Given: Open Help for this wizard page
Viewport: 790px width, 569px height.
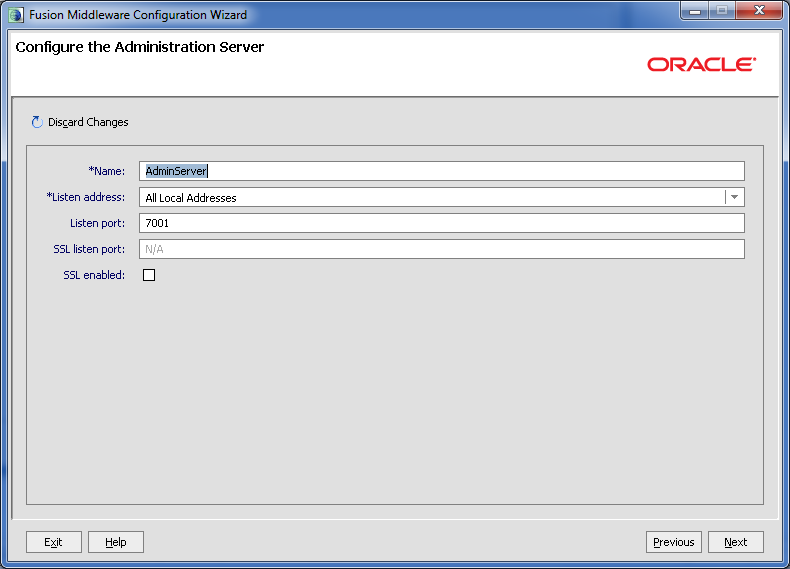Looking at the screenshot, I should (x=116, y=542).
